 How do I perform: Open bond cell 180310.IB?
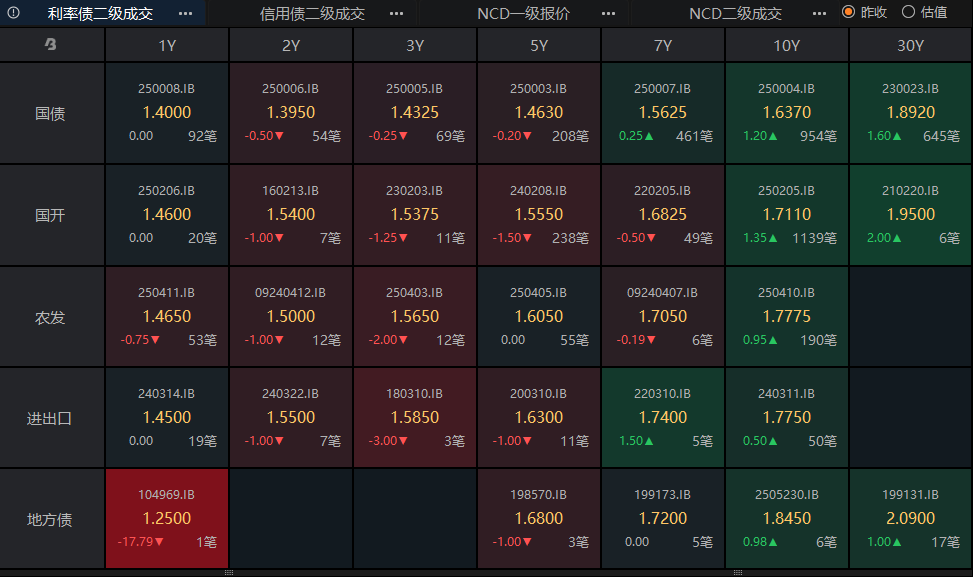pos(415,418)
